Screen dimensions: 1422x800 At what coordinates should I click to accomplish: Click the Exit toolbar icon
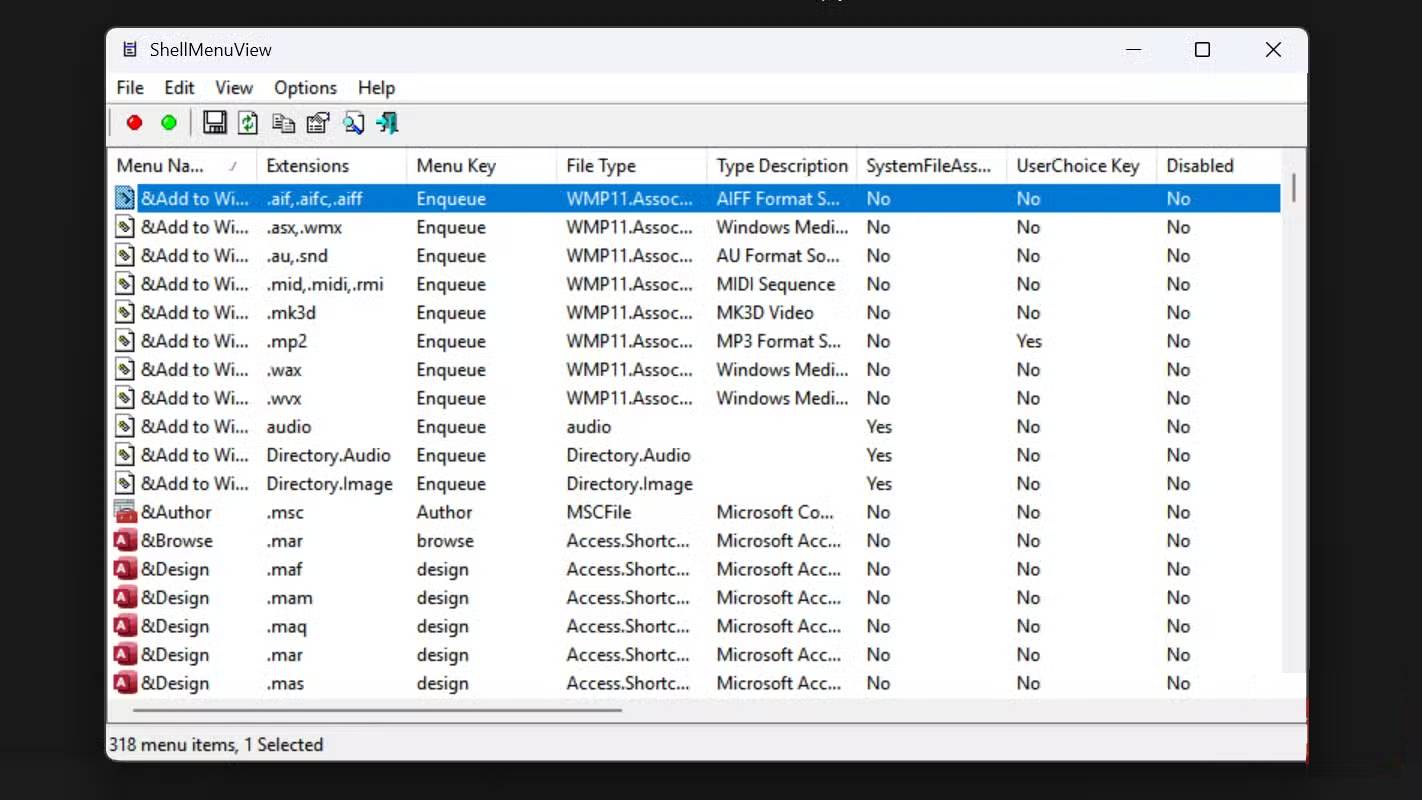(x=387, y=123)
